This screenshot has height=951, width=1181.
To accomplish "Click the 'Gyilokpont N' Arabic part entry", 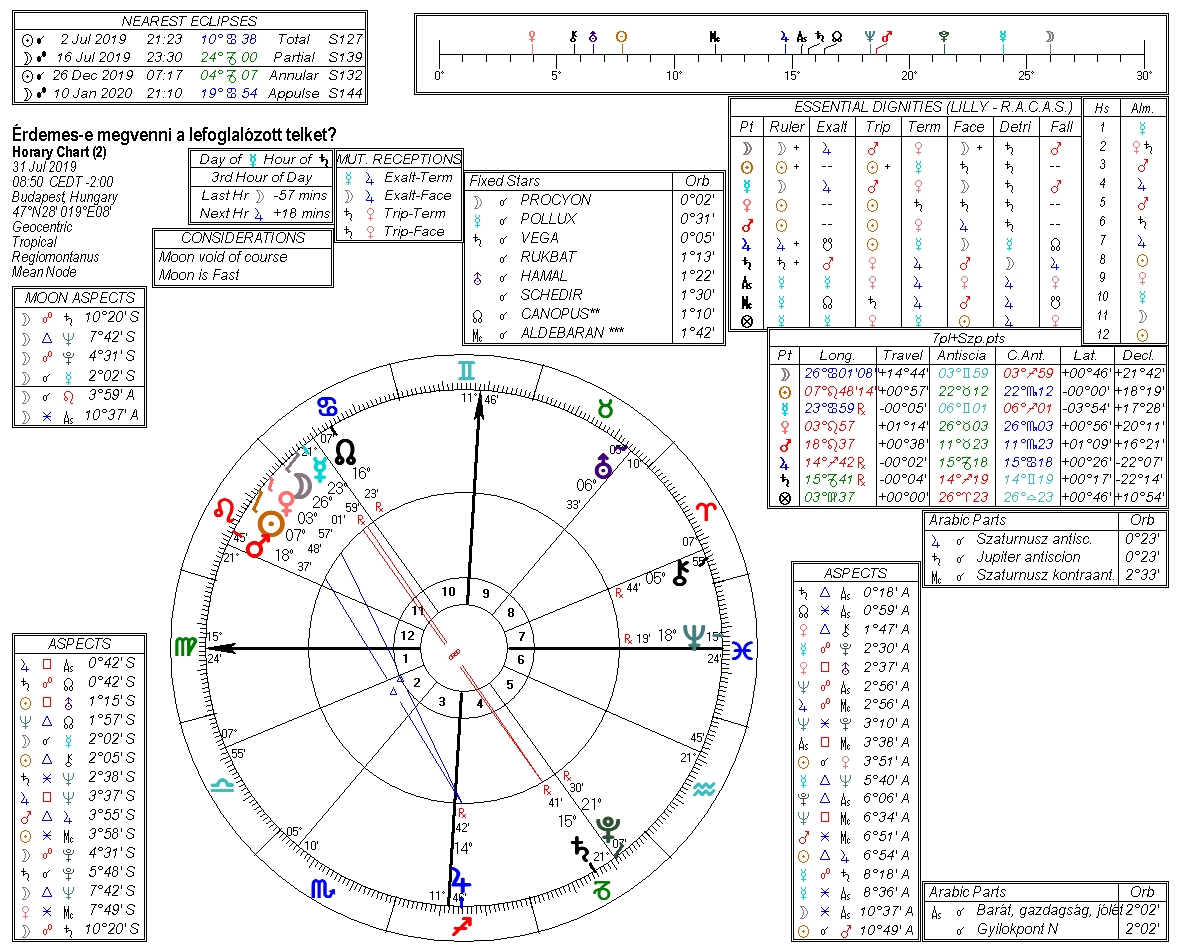I will pos(1017,929).
